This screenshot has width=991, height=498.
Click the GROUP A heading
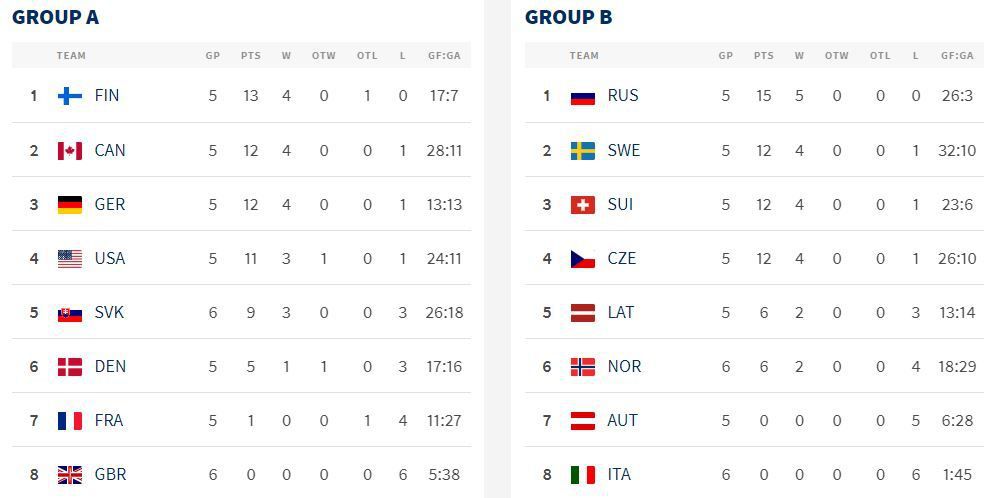[x=55, y=17]
